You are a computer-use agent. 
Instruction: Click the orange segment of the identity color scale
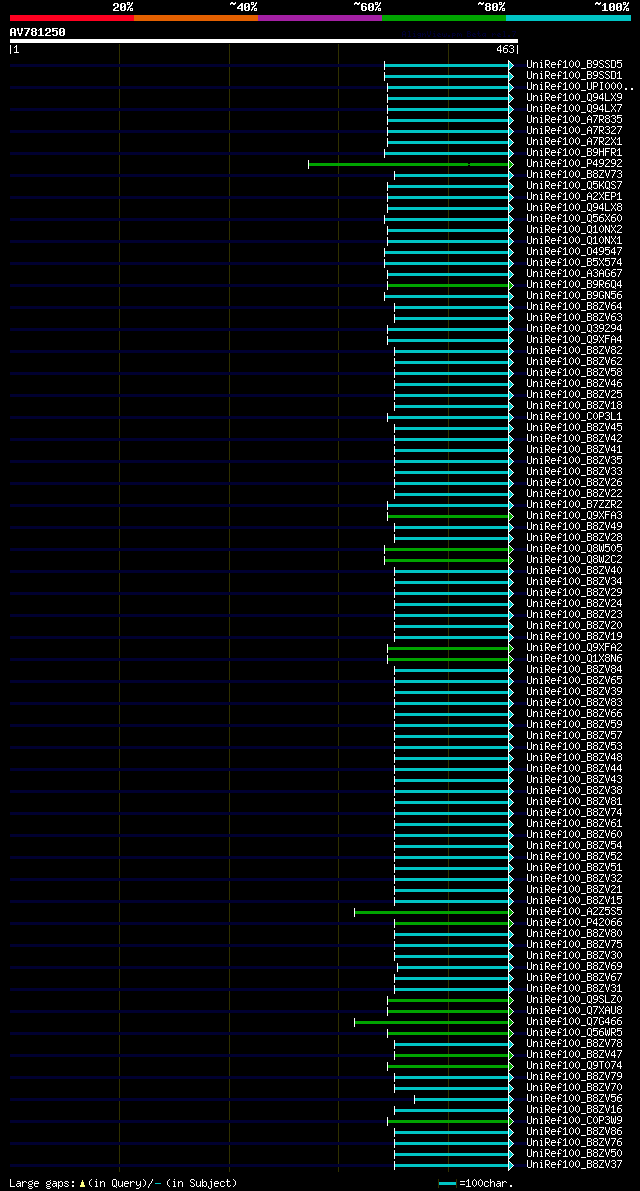(196, 17)
